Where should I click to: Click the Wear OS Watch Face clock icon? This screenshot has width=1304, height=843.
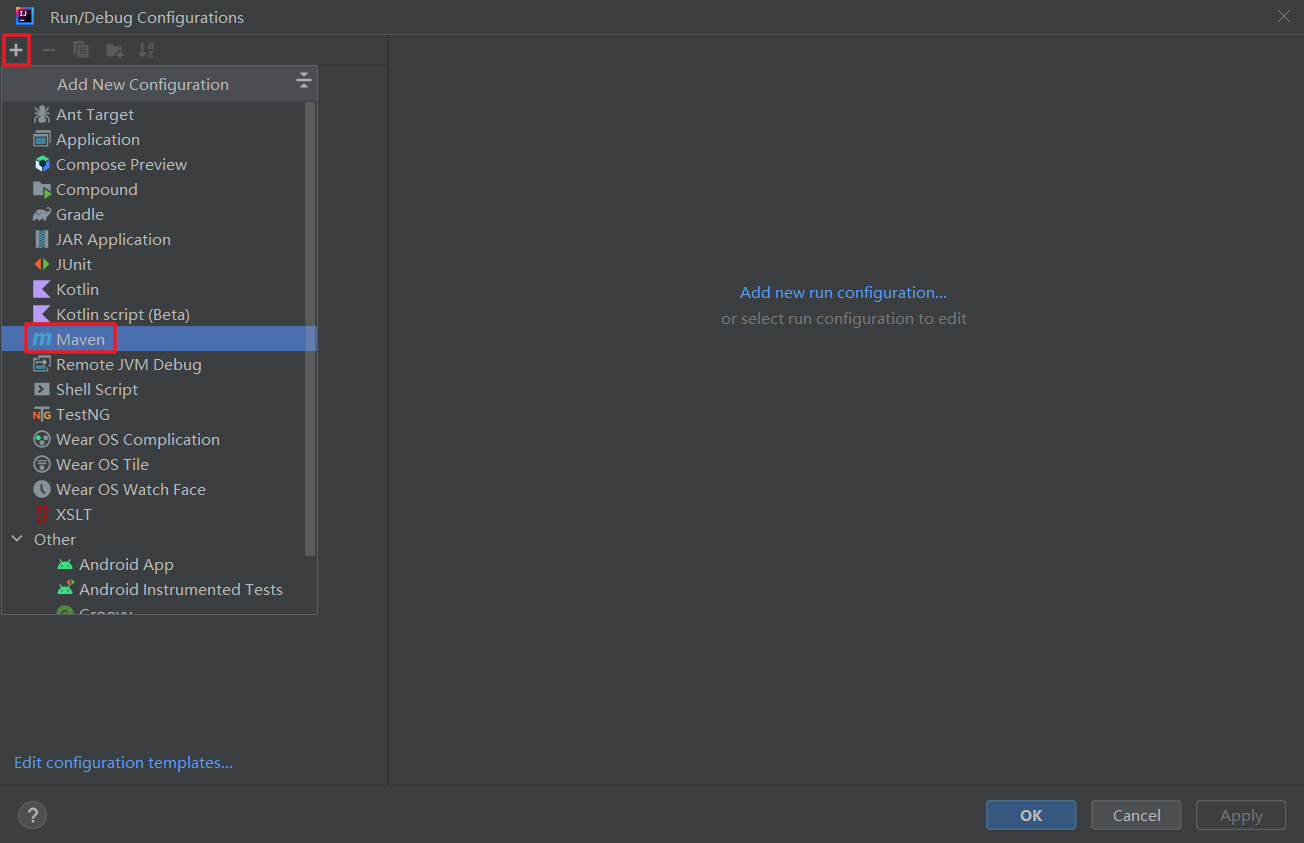tap(42, 489)
